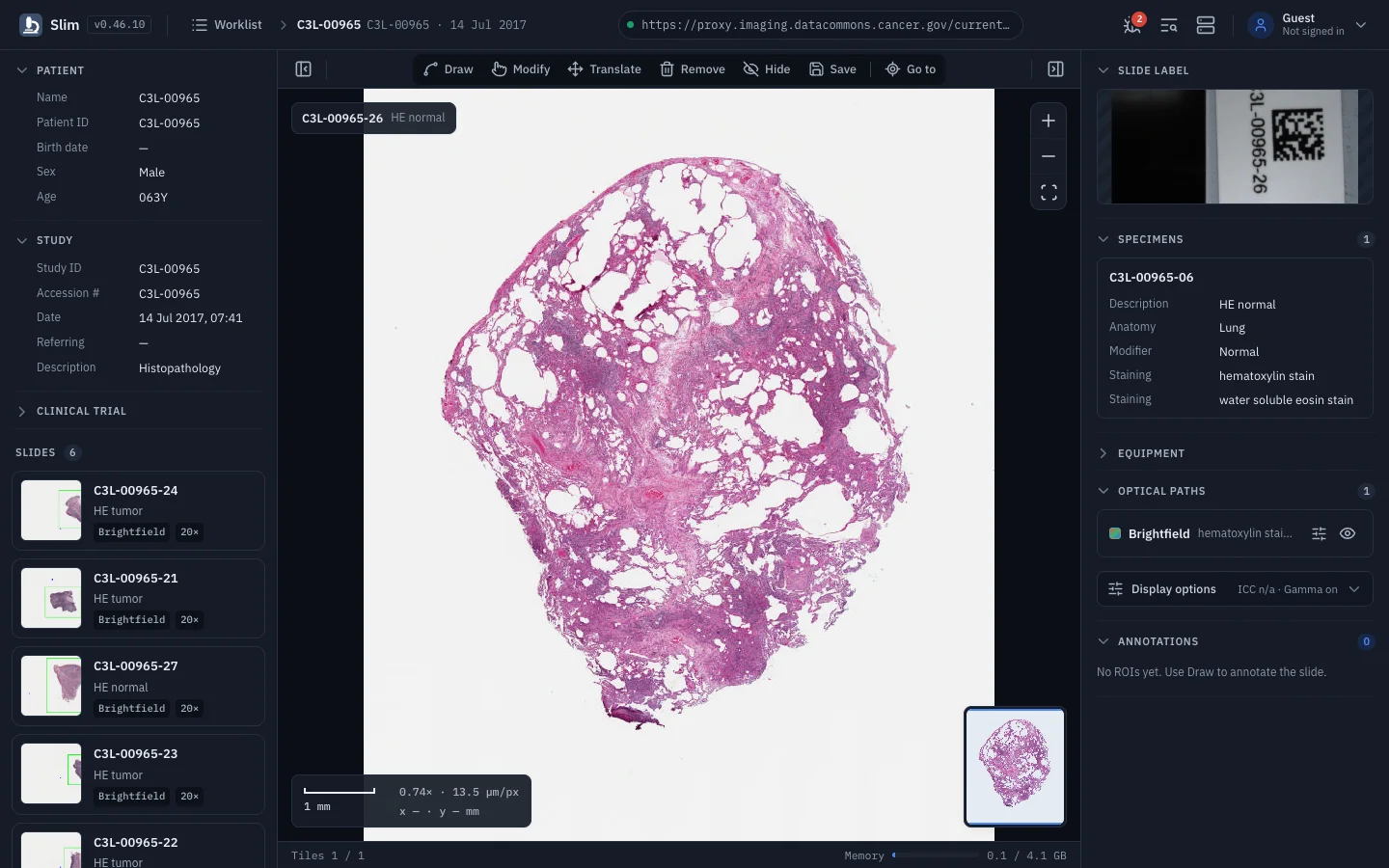The width and height of the screenshot is (1389, 868).
Task: Zoom in with the plus button
Action: tap(1049, 121)
